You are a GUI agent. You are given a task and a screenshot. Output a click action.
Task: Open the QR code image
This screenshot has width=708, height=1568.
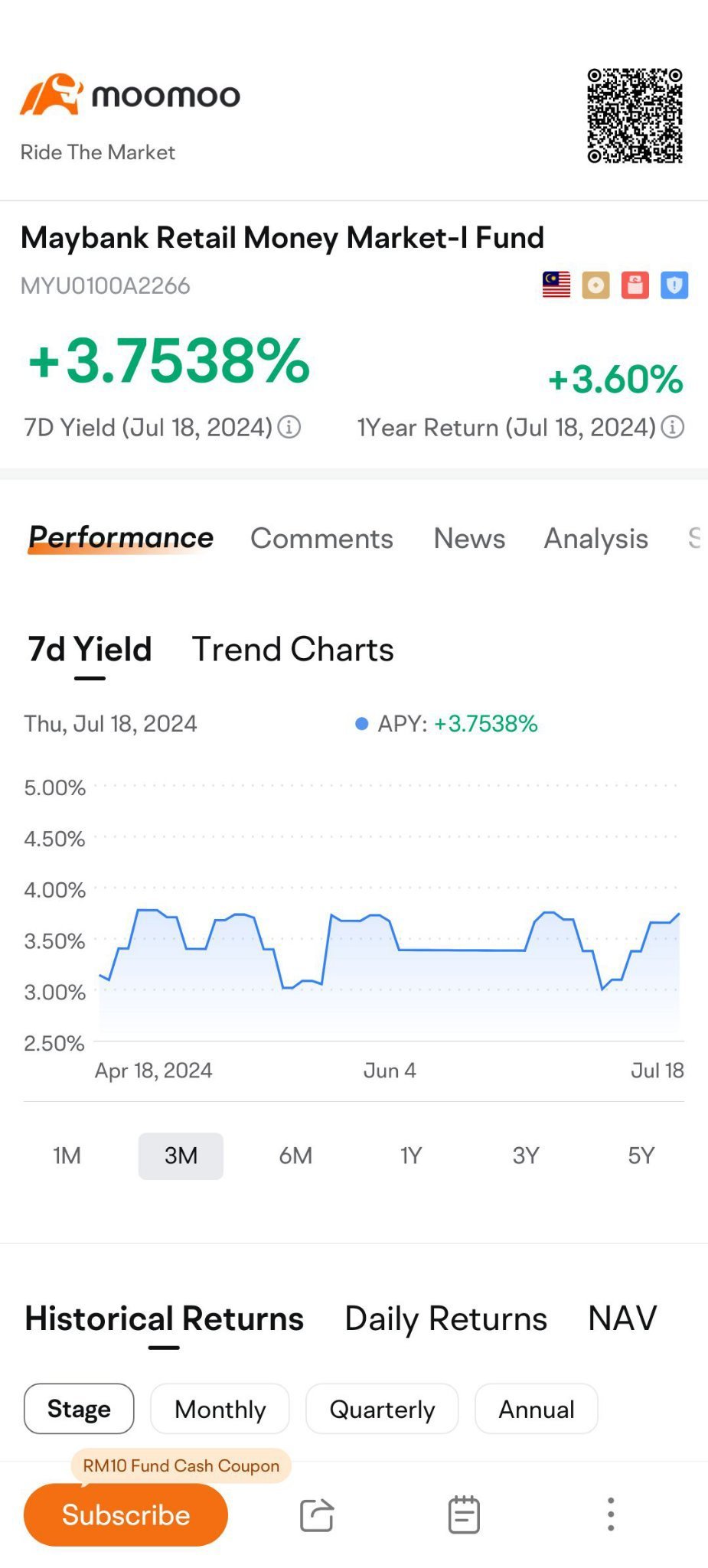[x=635, y=116]
